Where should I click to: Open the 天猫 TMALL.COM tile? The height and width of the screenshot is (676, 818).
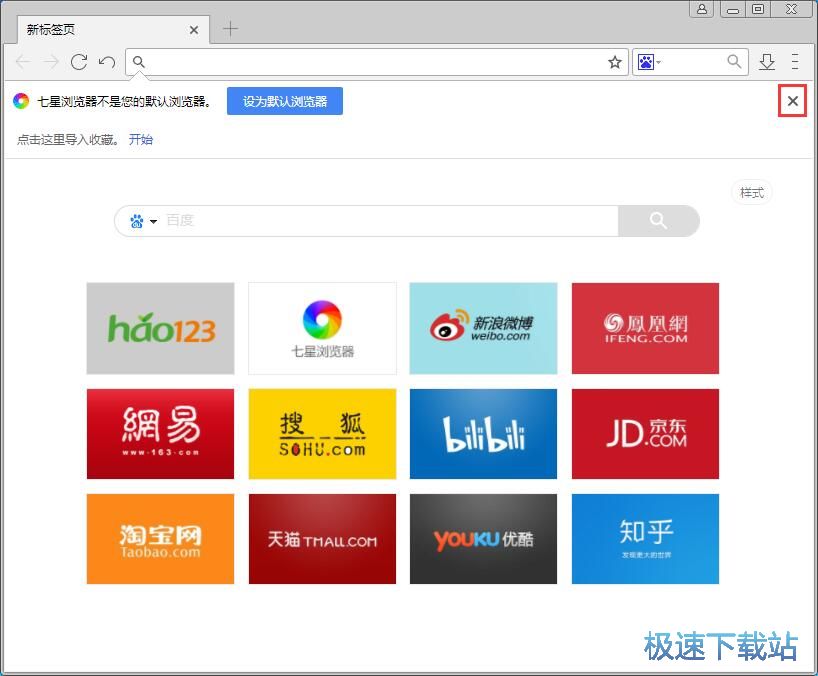[x=322, y=539]
